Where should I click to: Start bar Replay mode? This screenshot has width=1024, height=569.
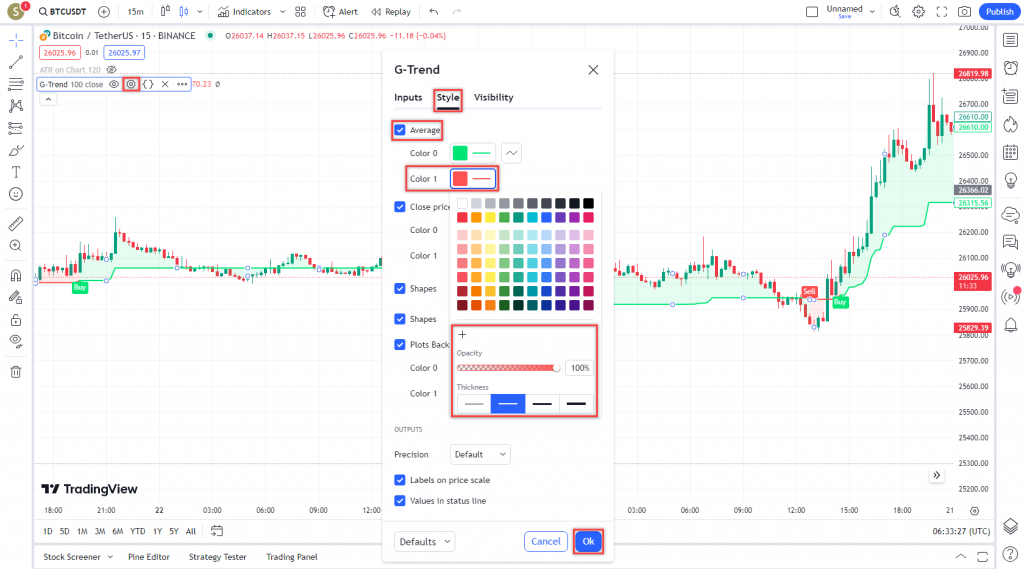391,12
